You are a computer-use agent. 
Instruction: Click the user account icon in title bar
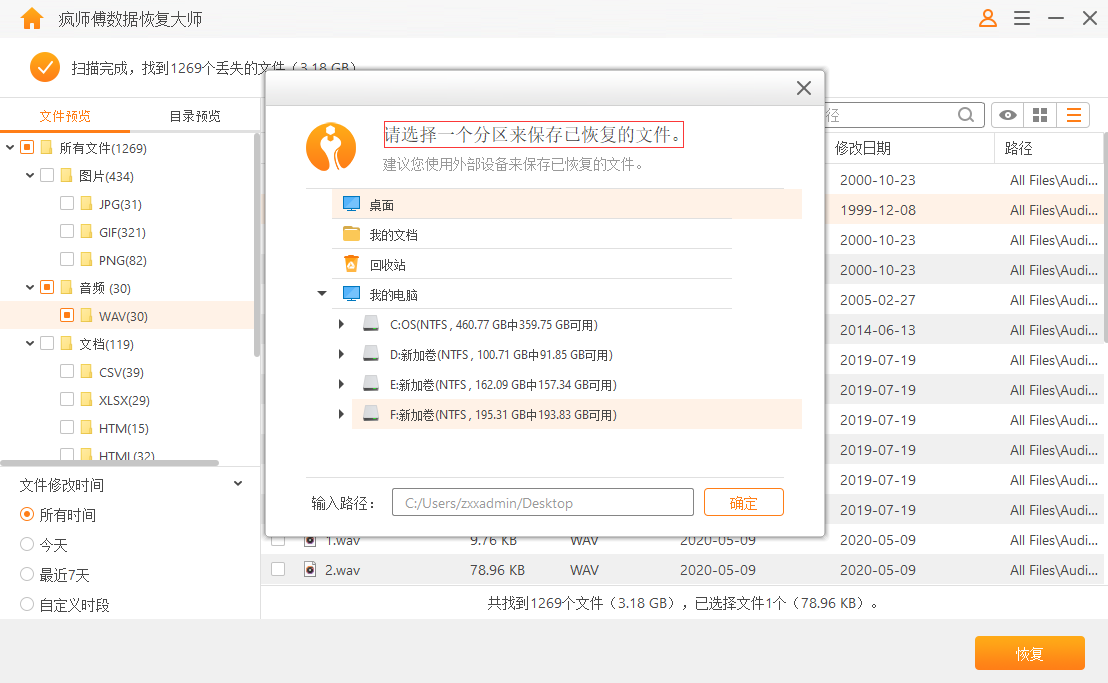(x=988, y=17)
